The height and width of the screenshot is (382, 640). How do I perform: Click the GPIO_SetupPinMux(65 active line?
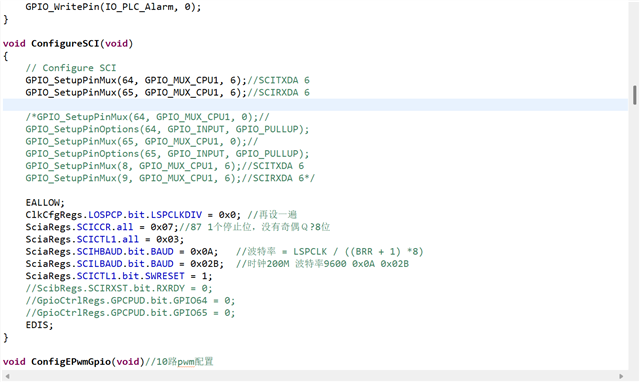167,93
